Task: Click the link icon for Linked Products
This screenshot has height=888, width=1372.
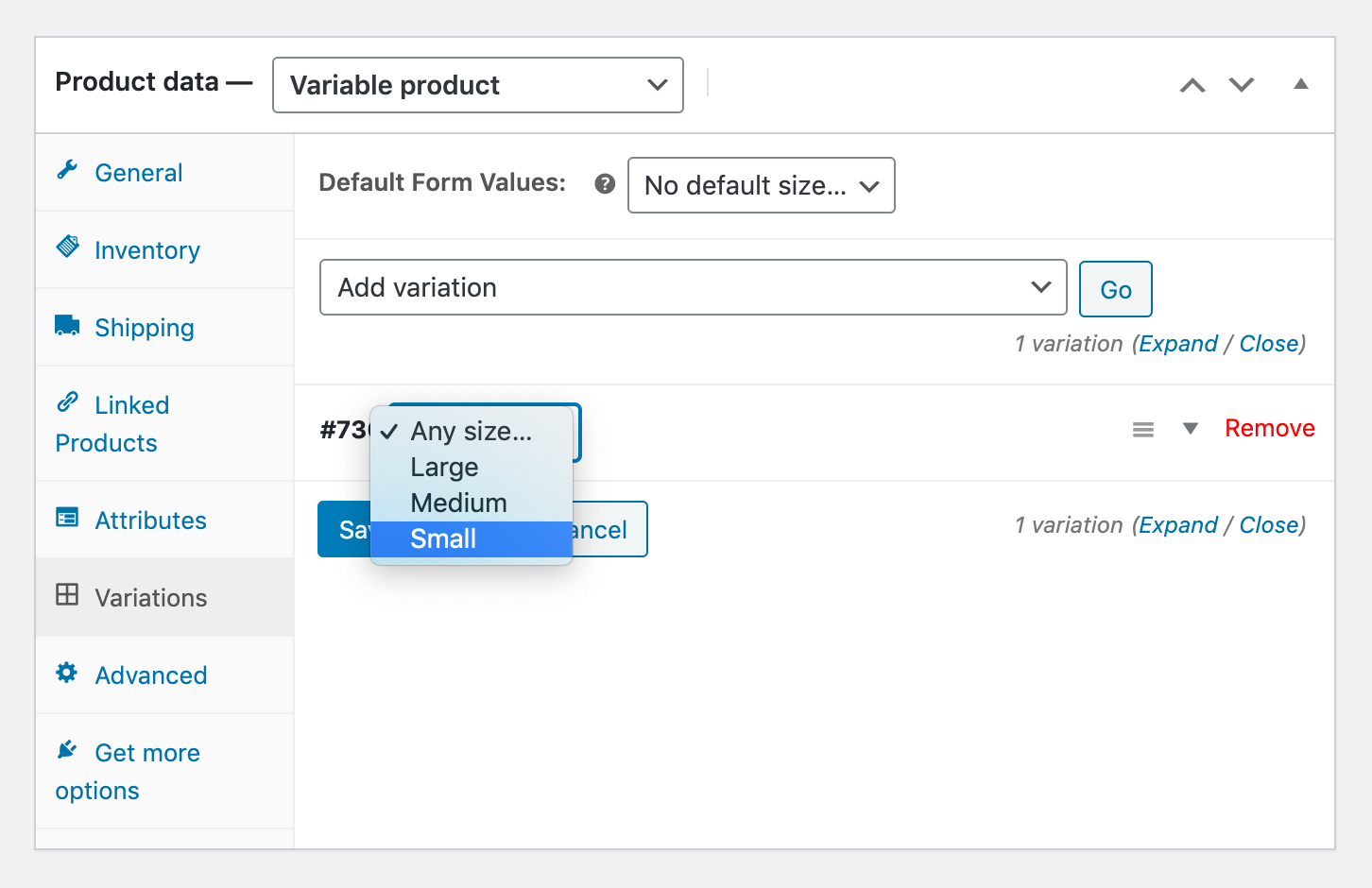Action: (67, 401)
